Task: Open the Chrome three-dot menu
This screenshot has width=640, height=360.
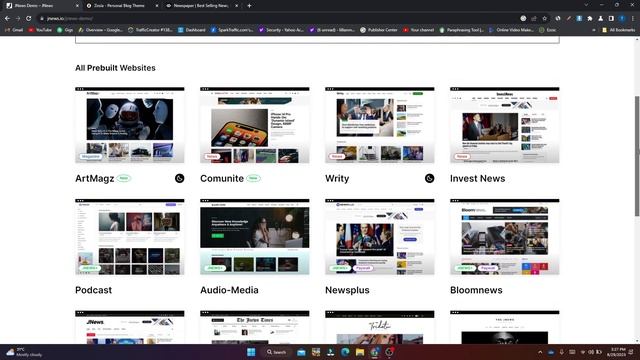Action: [x=633, y=18]
